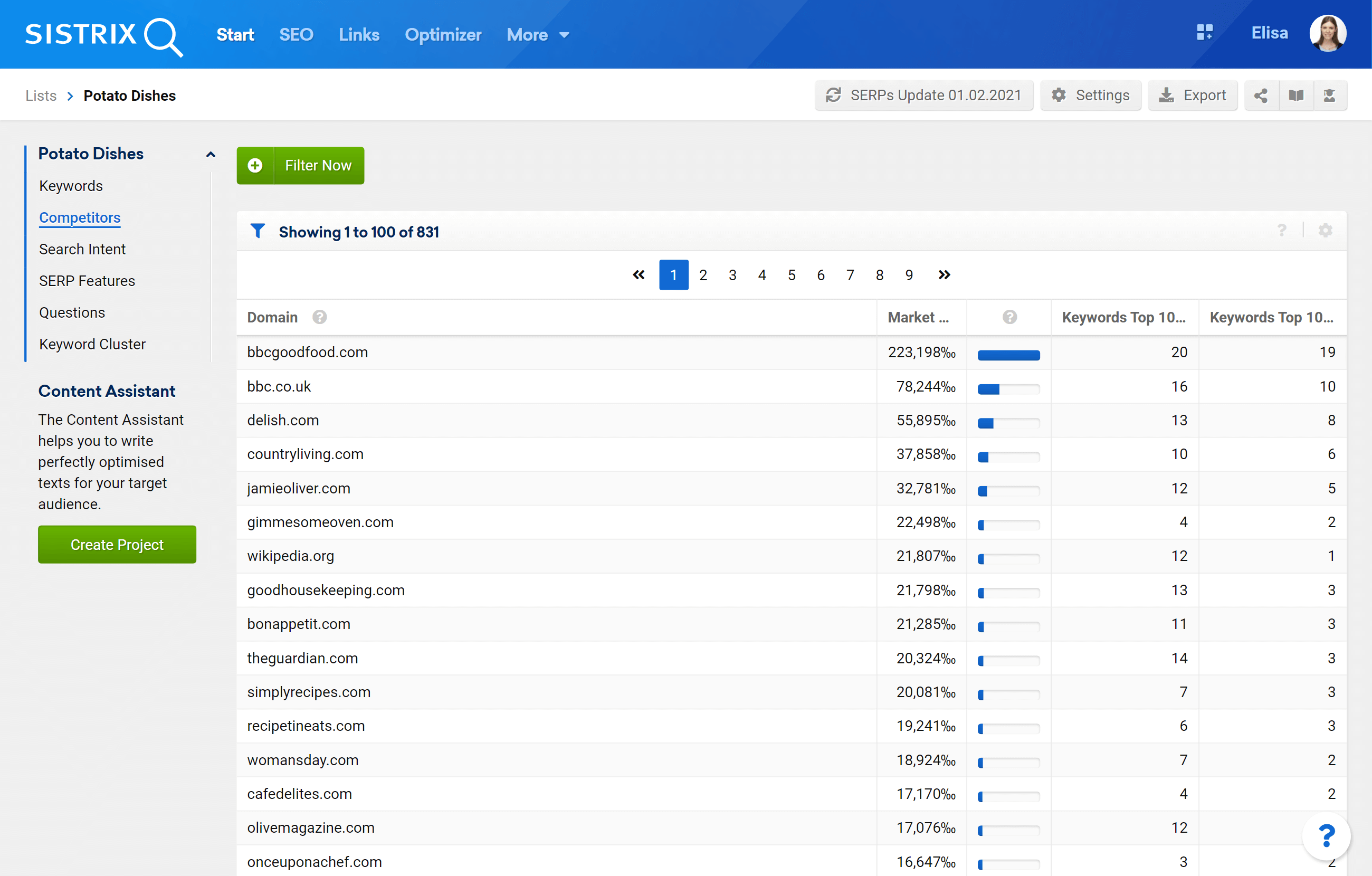Sort by the Market column header

[x=918, y=318]
